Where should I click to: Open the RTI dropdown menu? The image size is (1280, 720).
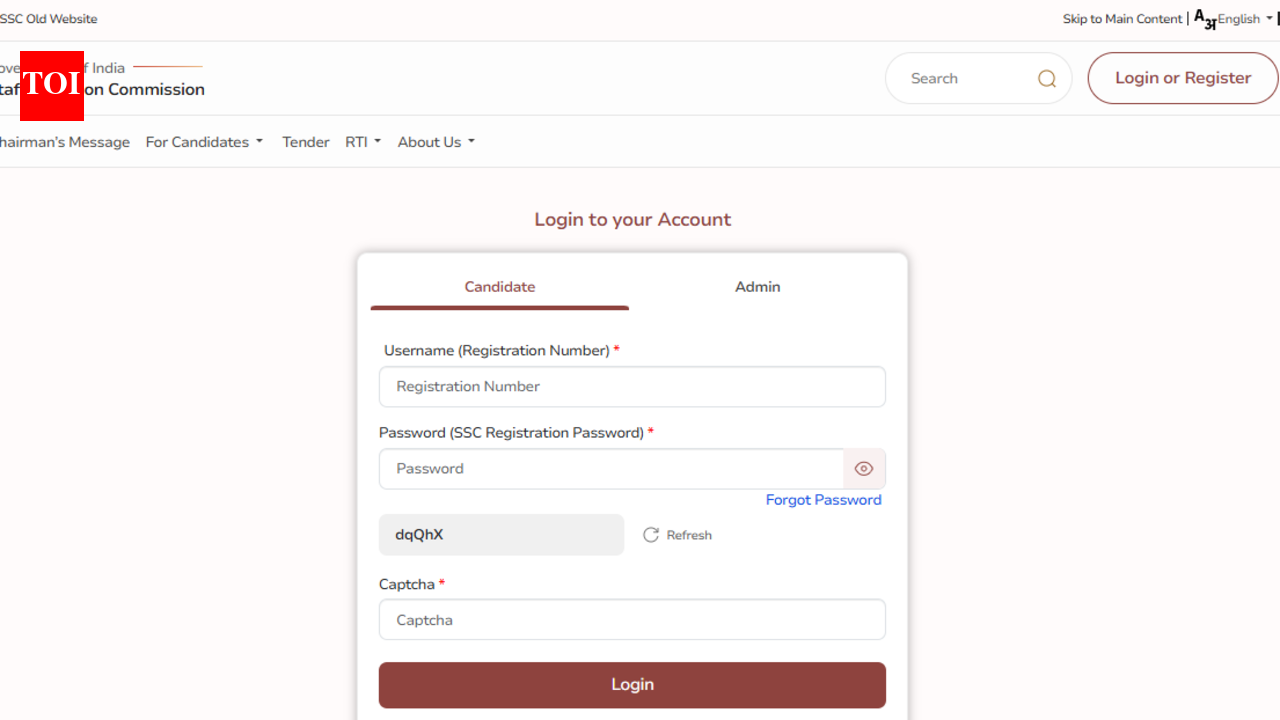363,142
